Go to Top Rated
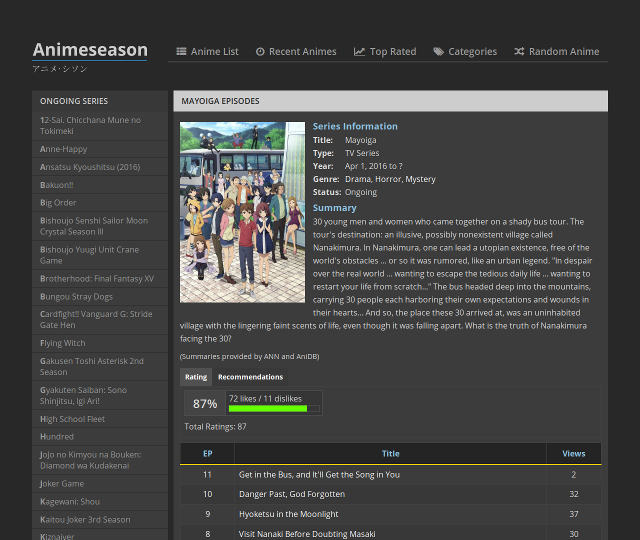This screenshot has height=540, width=640. pyautogui.click(x=385, y=52)
